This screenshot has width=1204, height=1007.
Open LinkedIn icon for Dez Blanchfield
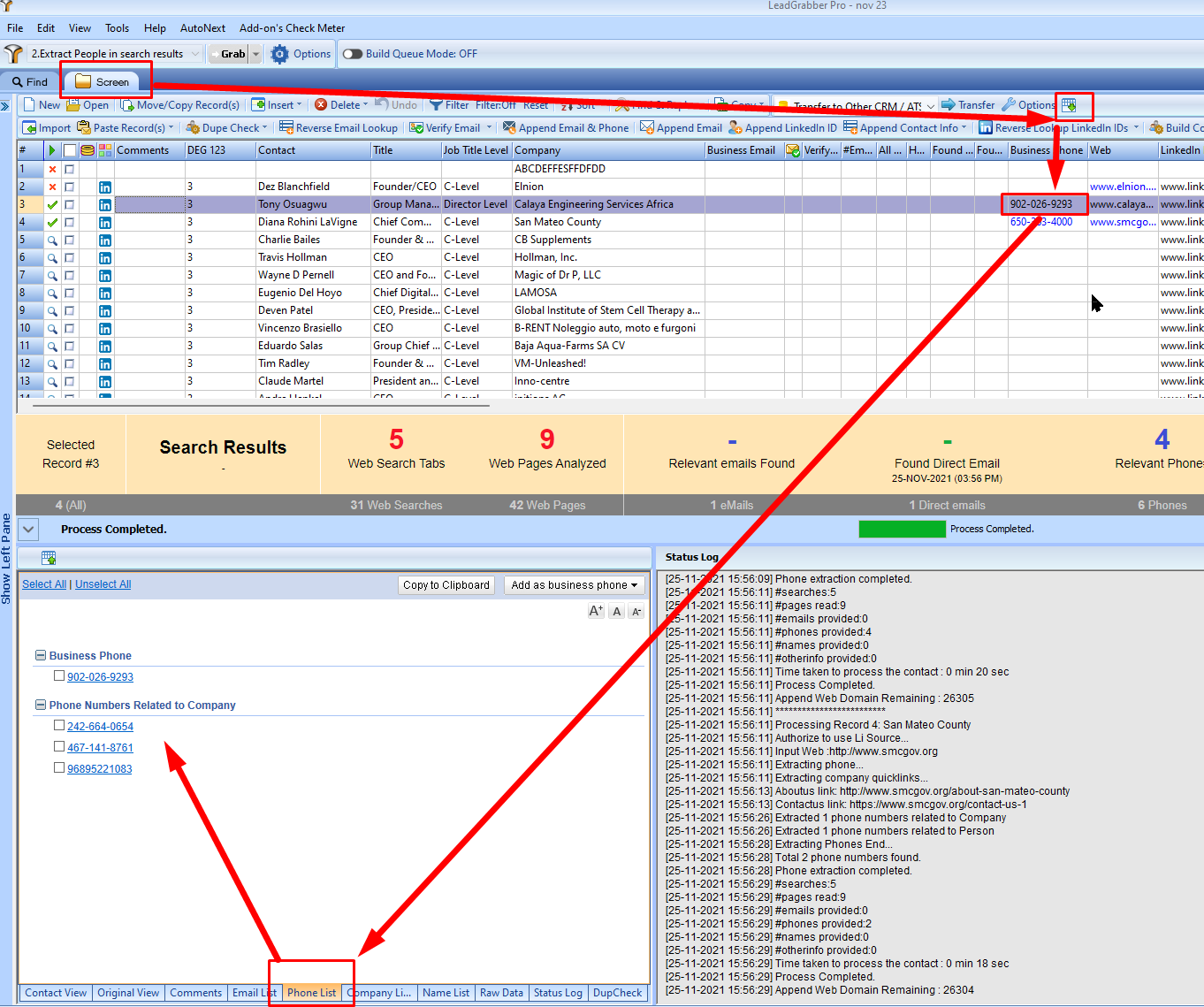coord(105,187)
